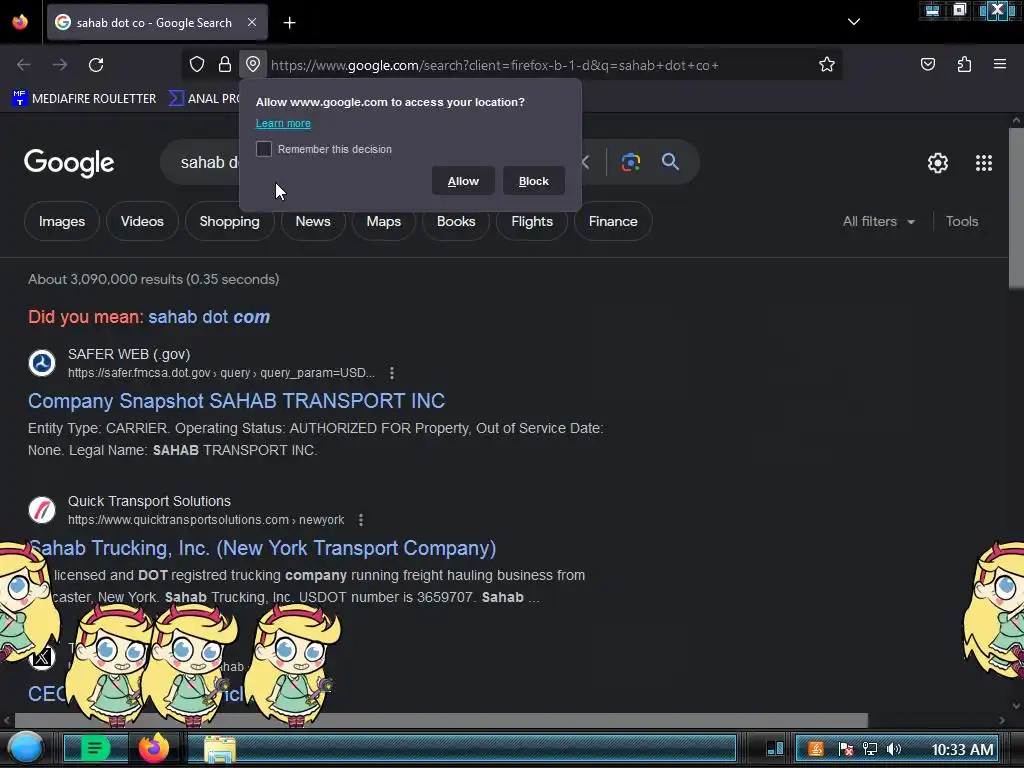
Task: Click the Google search query box
Action: pos(209,162)
